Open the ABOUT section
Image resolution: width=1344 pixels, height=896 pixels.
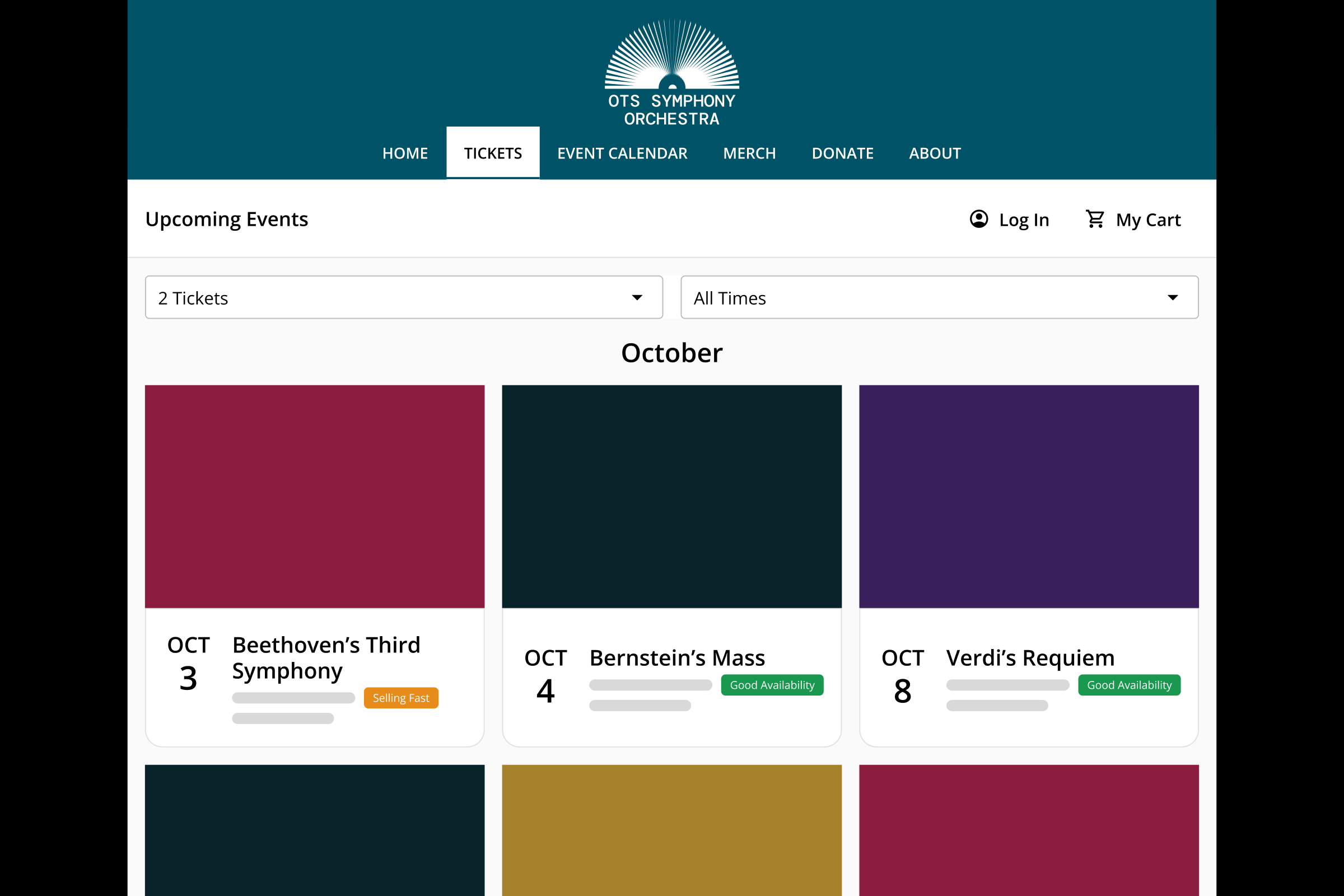pos(935,153)
